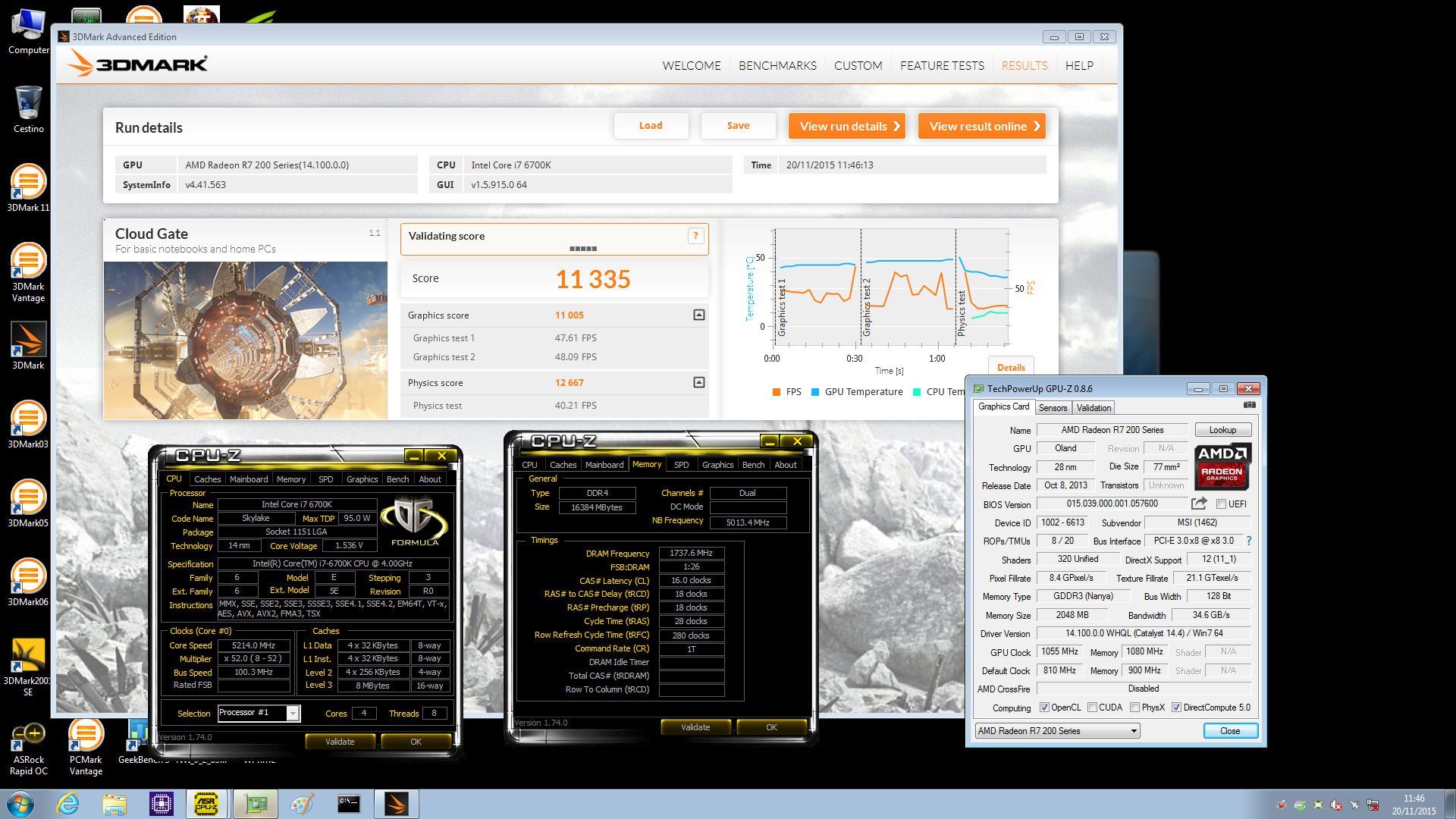Toggle the CUDA checkbox in GPU-Z

(1092, 708)
